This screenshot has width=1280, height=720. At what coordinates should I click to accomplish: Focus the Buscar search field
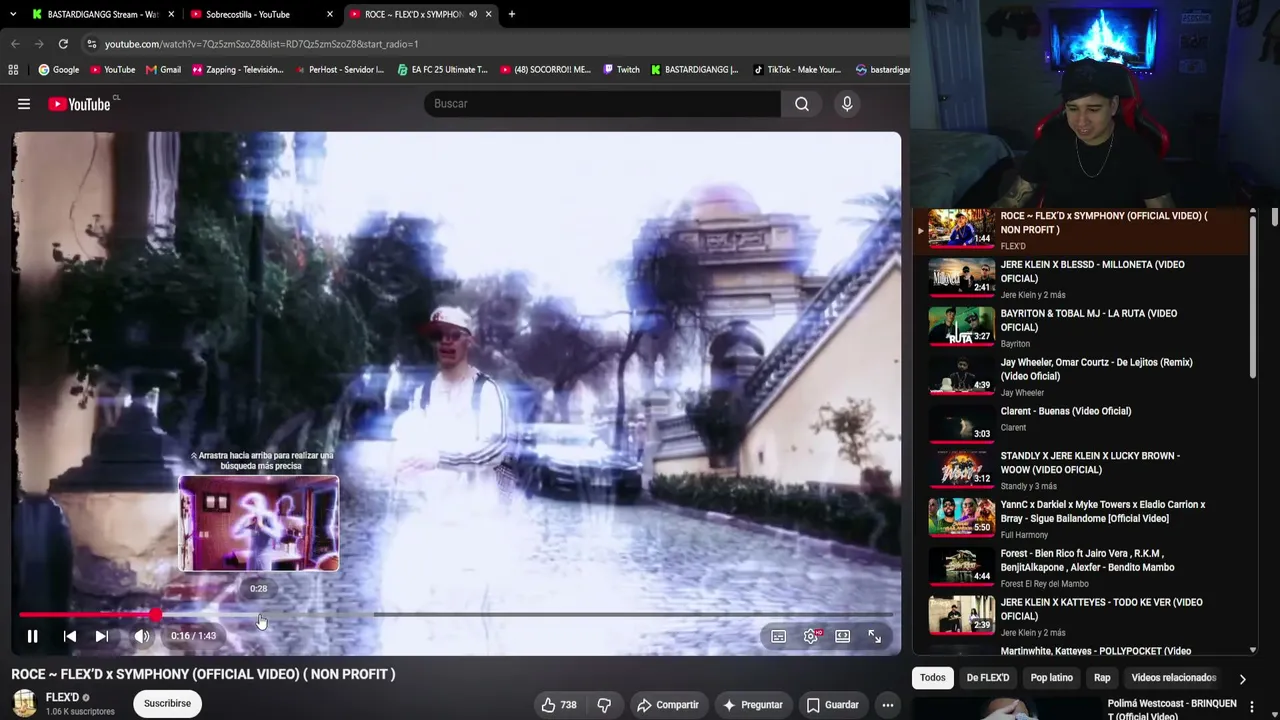coord(602,104)
